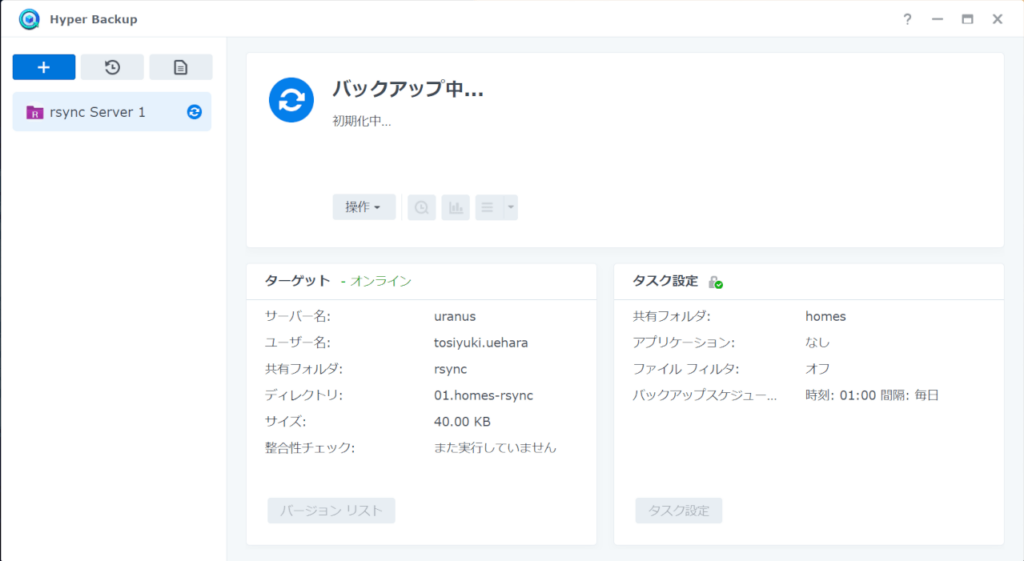The width and height of the screenshot is (1024, 561).
Task: Click the sync status icon on rsync Server 1
Action: (x=194, y=112)
